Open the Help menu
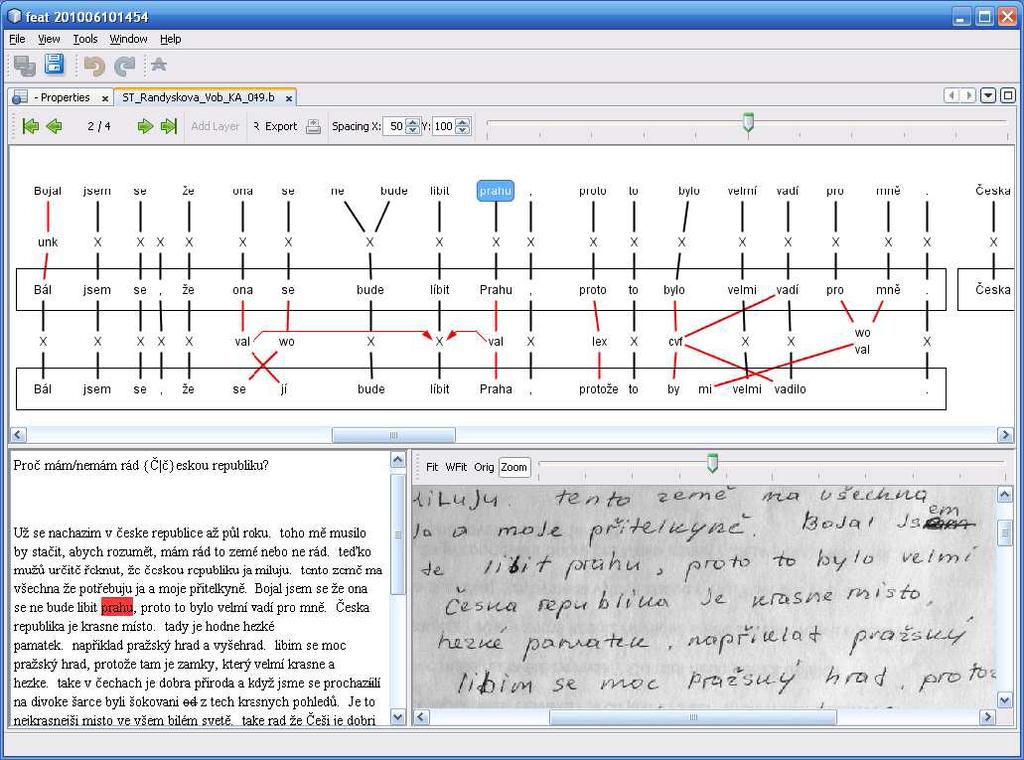The height and width of the screenshot is (760, 1024). tap(170, 39)
